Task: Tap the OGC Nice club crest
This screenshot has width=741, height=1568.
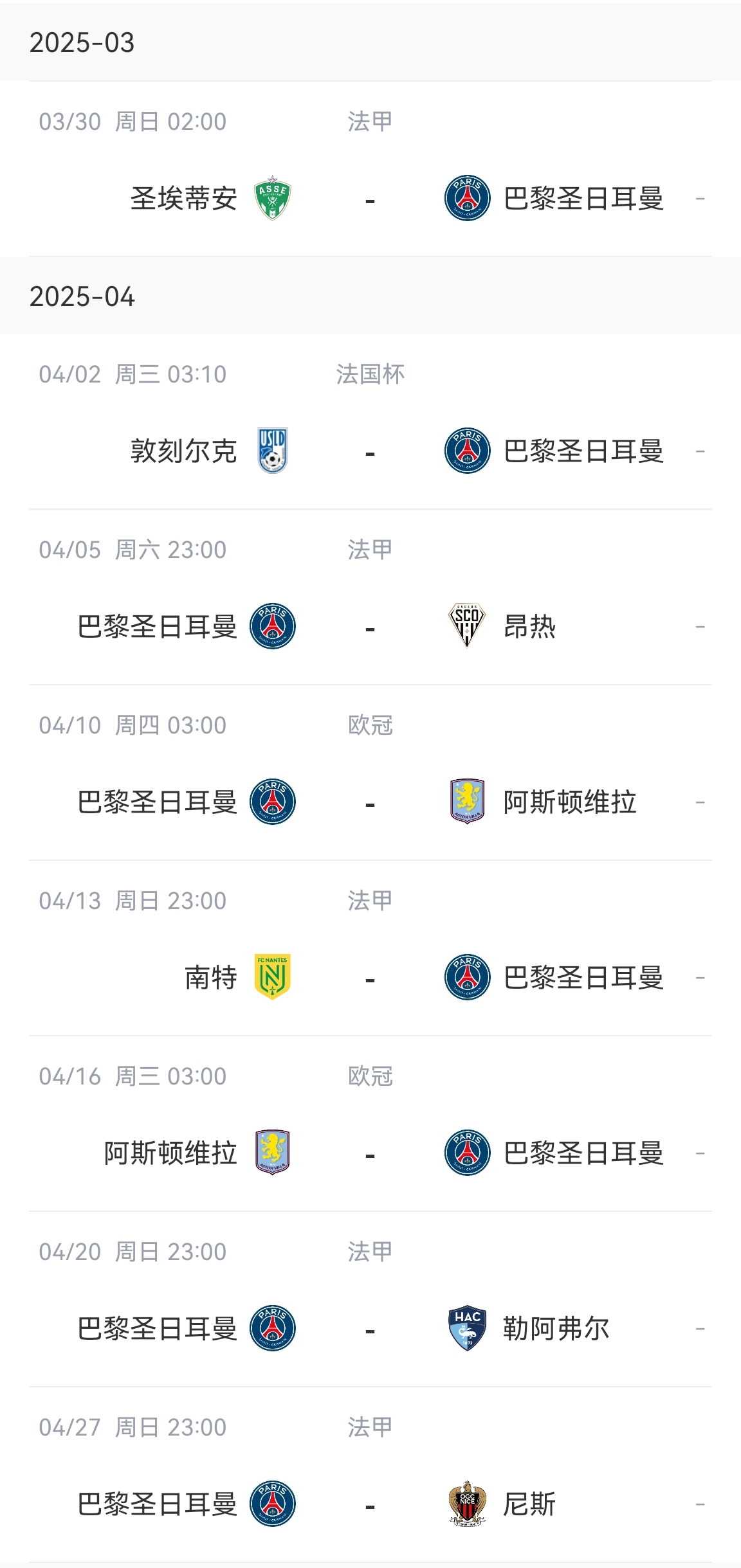Action: click(467, 1504)
